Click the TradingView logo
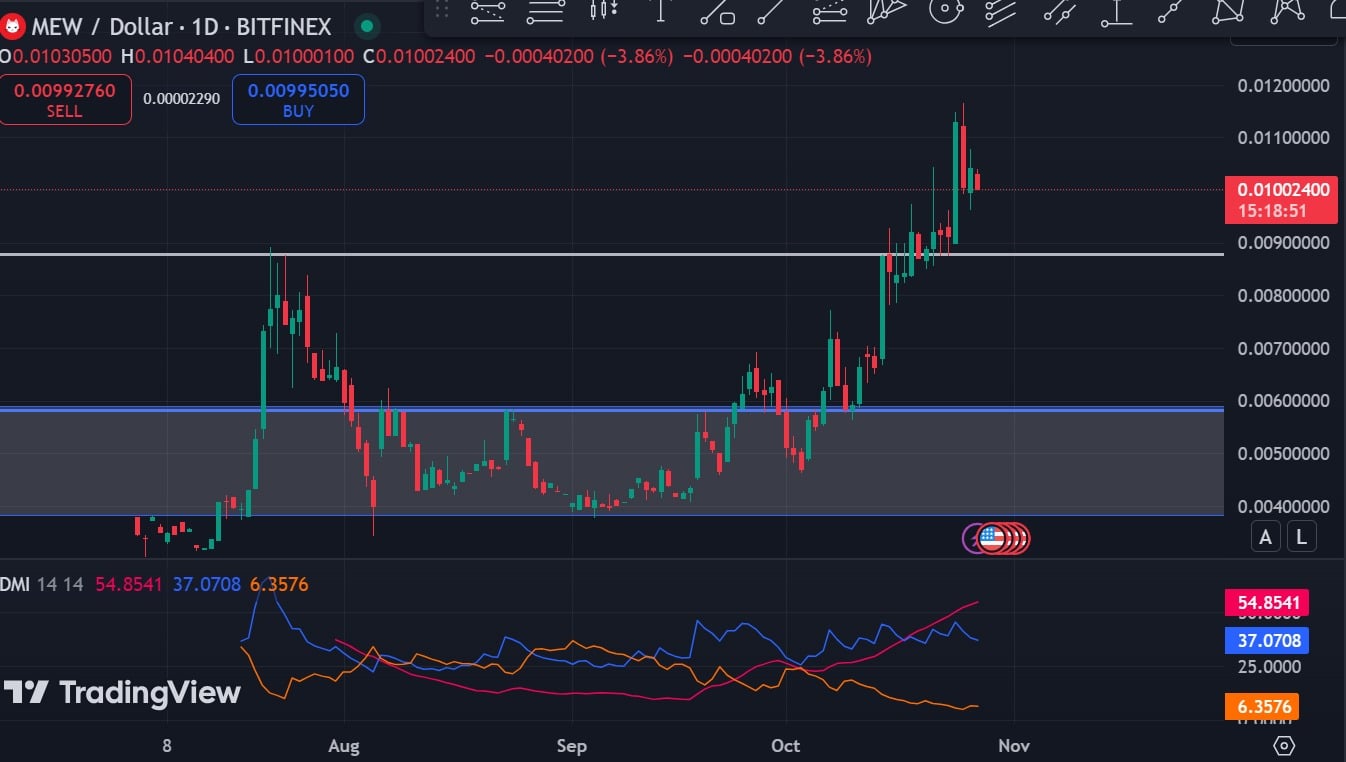The image size is (1346, 762). click(x=122, y=692)
